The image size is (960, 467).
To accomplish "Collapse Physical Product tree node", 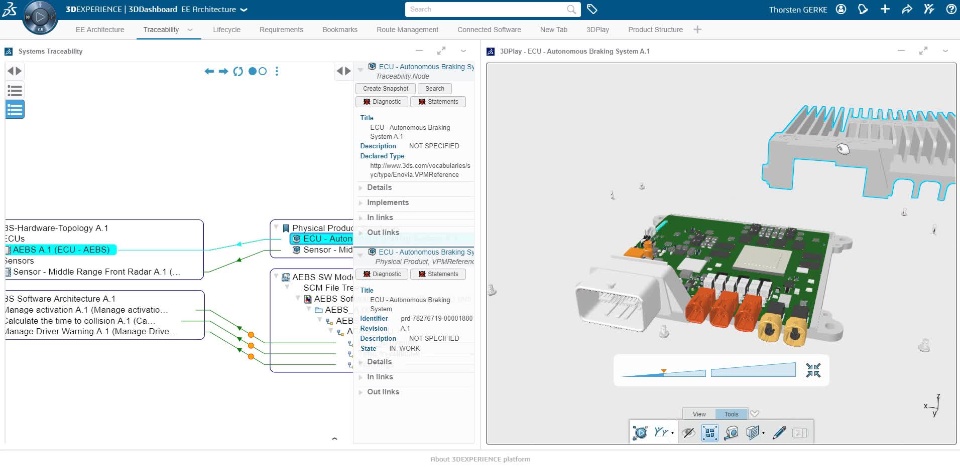I will (276, 228).
